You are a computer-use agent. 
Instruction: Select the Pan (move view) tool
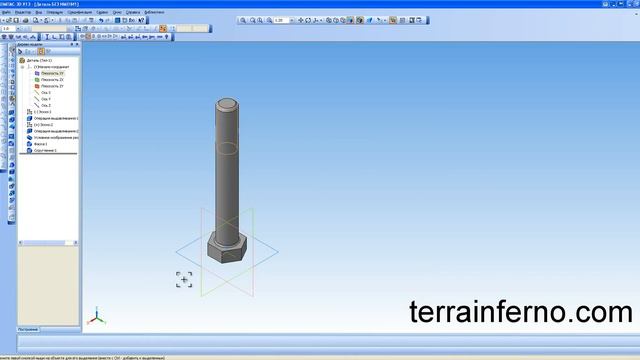[x=301, y=20]
